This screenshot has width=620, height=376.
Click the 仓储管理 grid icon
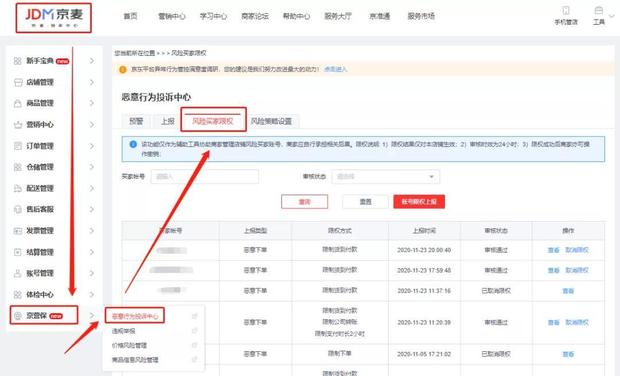coord(17,167)
